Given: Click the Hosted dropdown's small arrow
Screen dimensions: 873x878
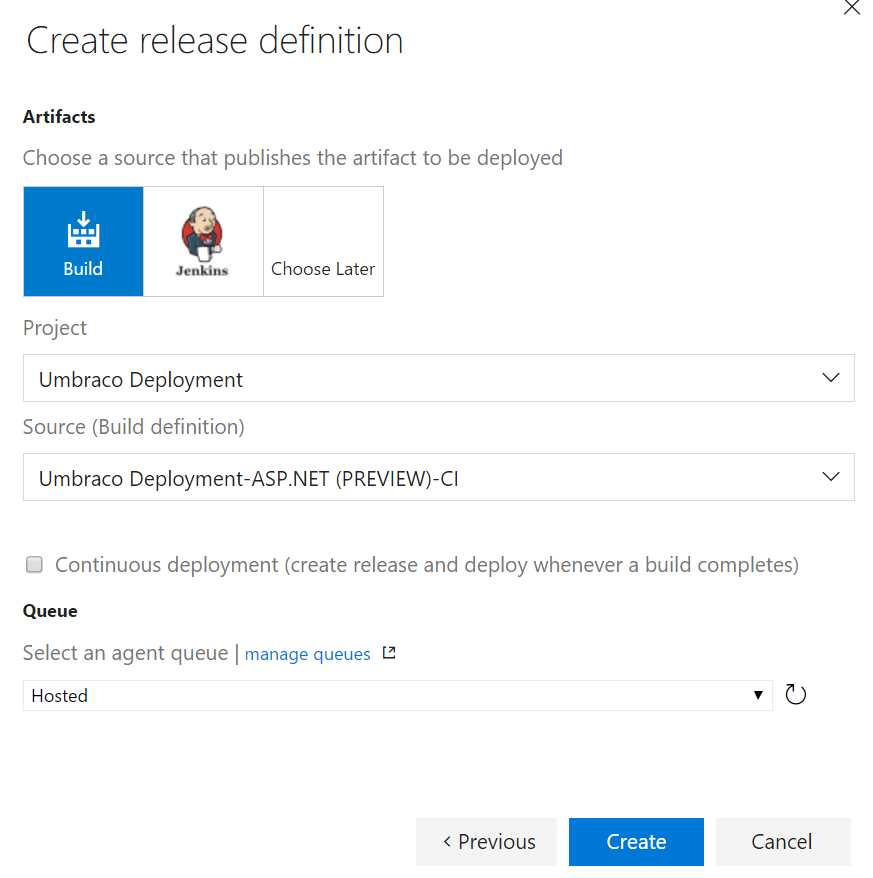Looking at the screenshot, I should point(759,695).
